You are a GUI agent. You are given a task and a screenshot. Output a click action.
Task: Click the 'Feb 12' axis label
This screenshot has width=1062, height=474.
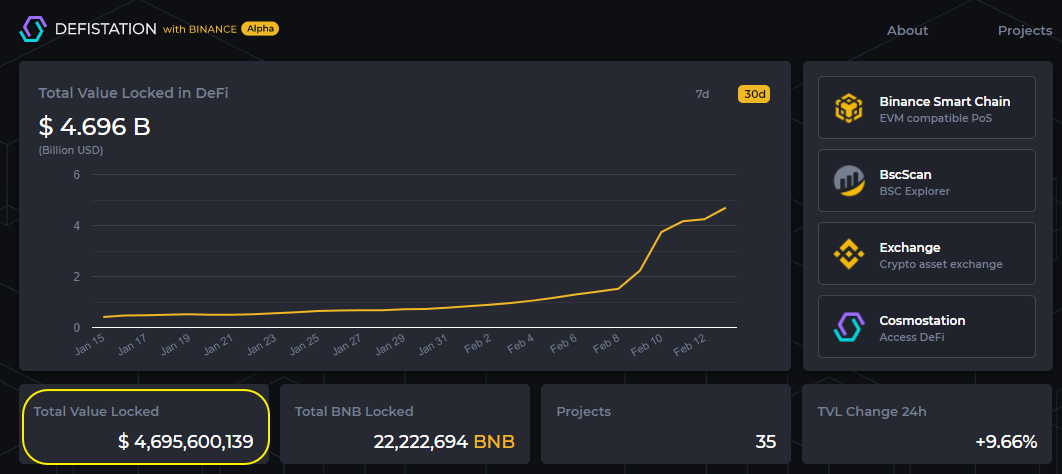click(x=691, y=344)
